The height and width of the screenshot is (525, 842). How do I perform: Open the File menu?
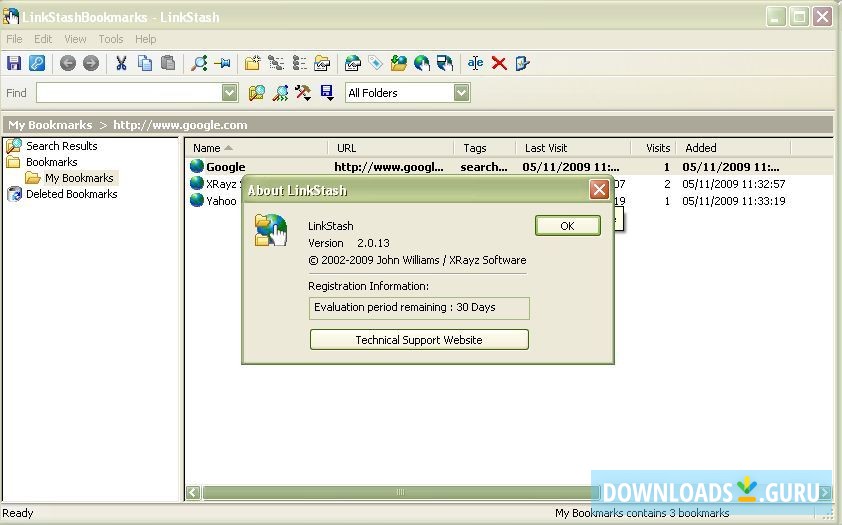pyautogui.click(x=14, y=39)
